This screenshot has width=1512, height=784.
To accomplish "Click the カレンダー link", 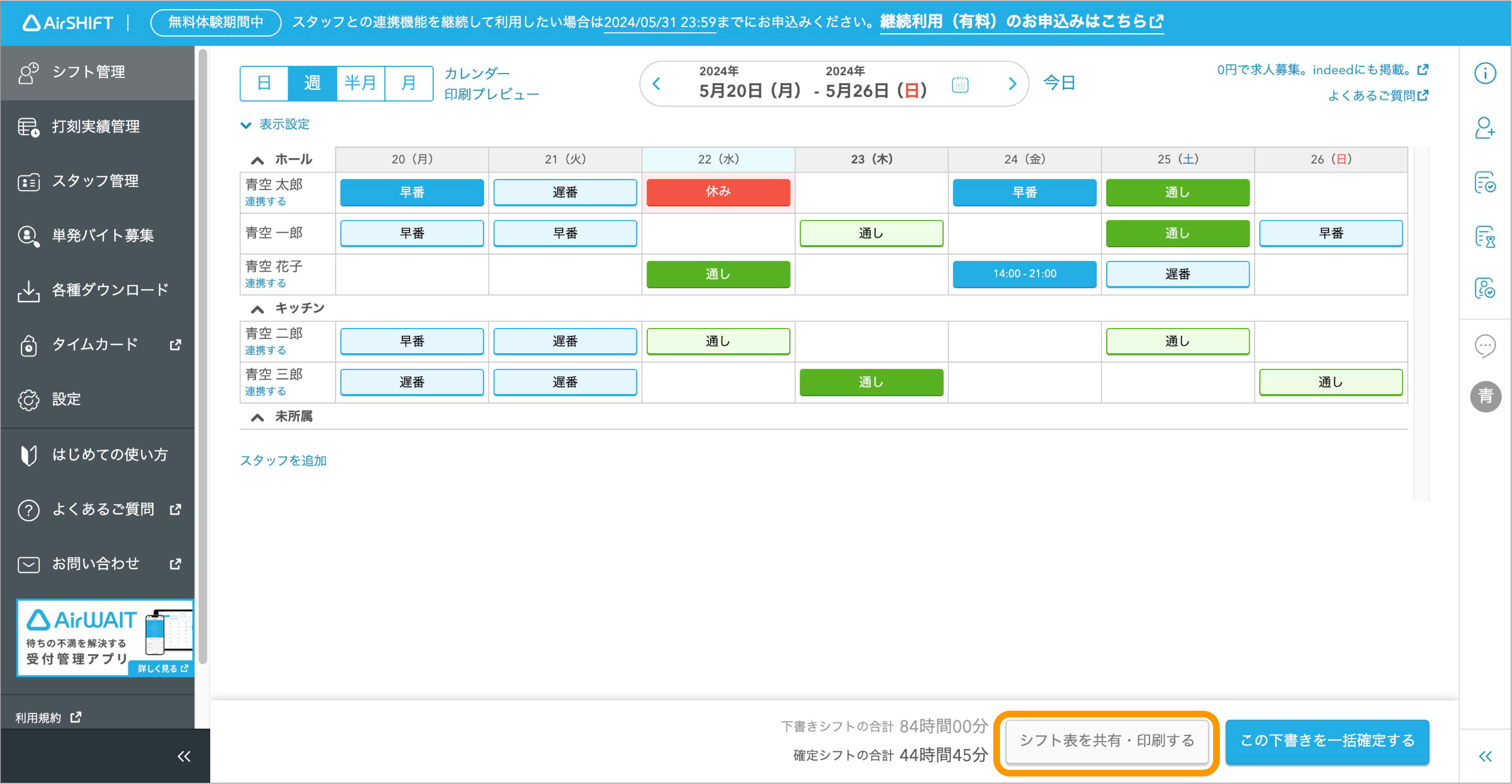I will coord(477,73).
